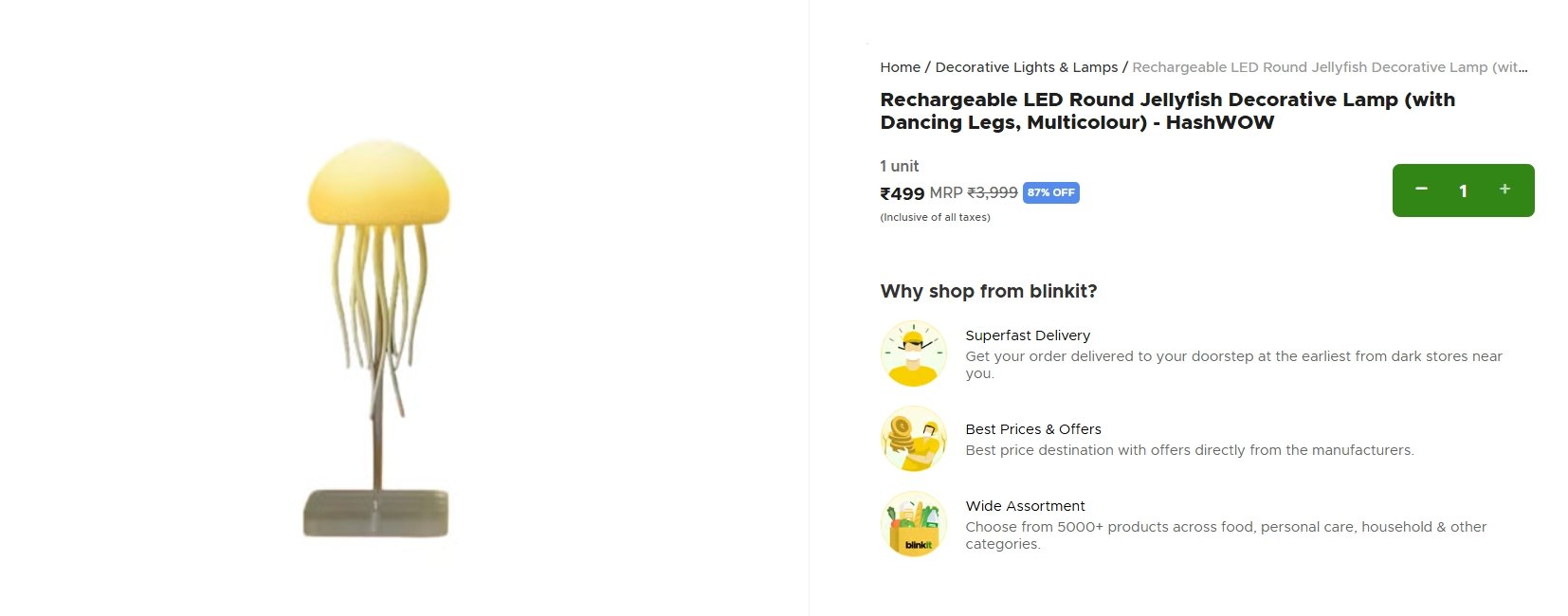Click the ₹499 selling price

coord(902,193)
